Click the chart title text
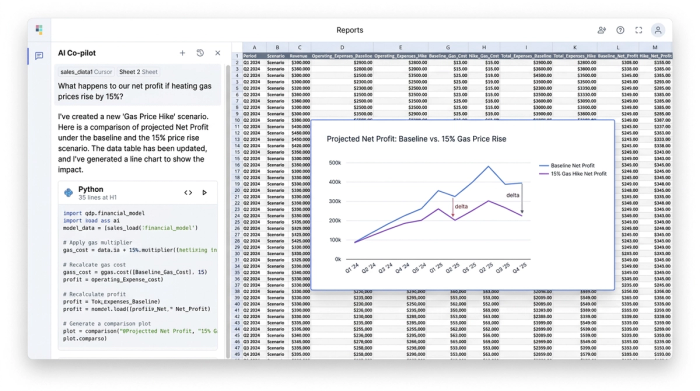Screen dimensions: 700x391 tap(416, 139)
